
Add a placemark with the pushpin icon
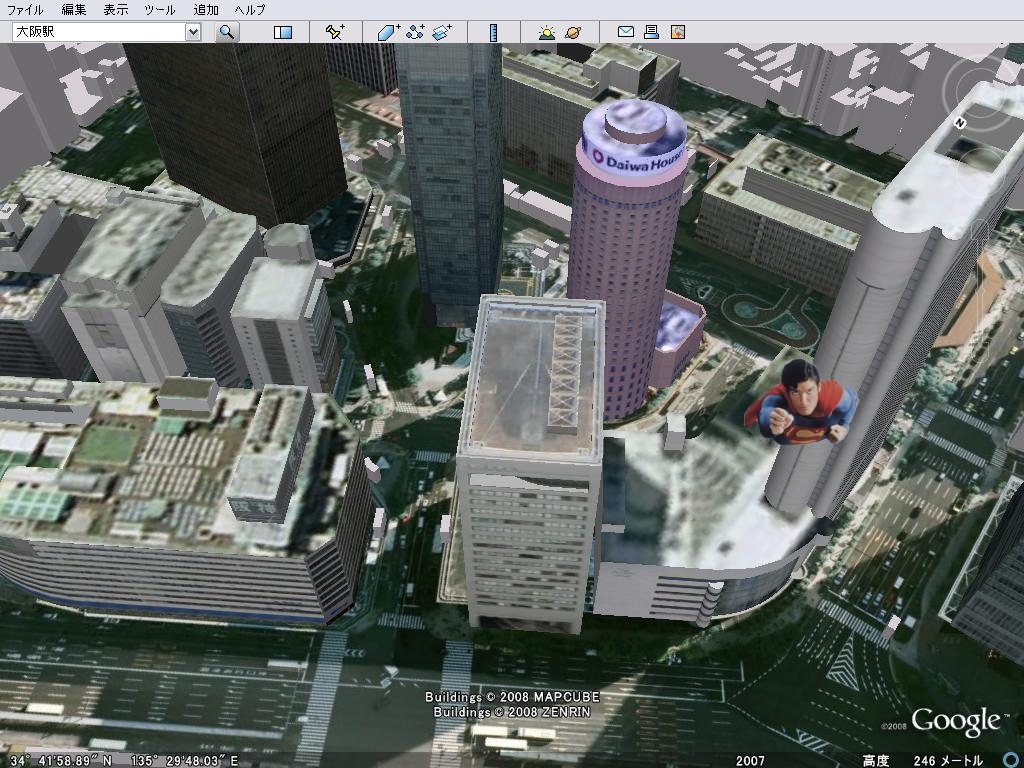(335, 31)
